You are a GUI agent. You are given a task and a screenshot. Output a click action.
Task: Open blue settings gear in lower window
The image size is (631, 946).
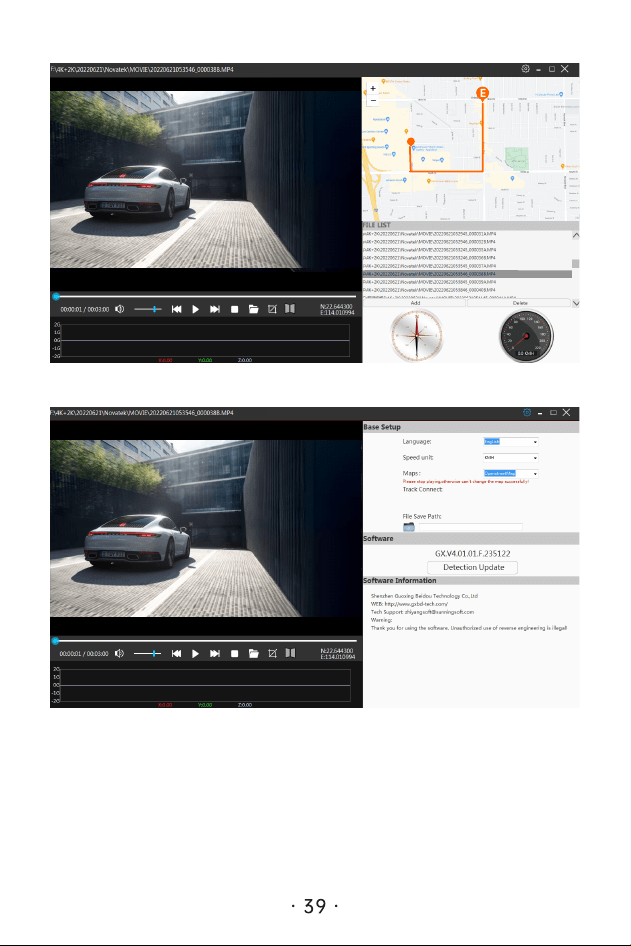[527, 413]
